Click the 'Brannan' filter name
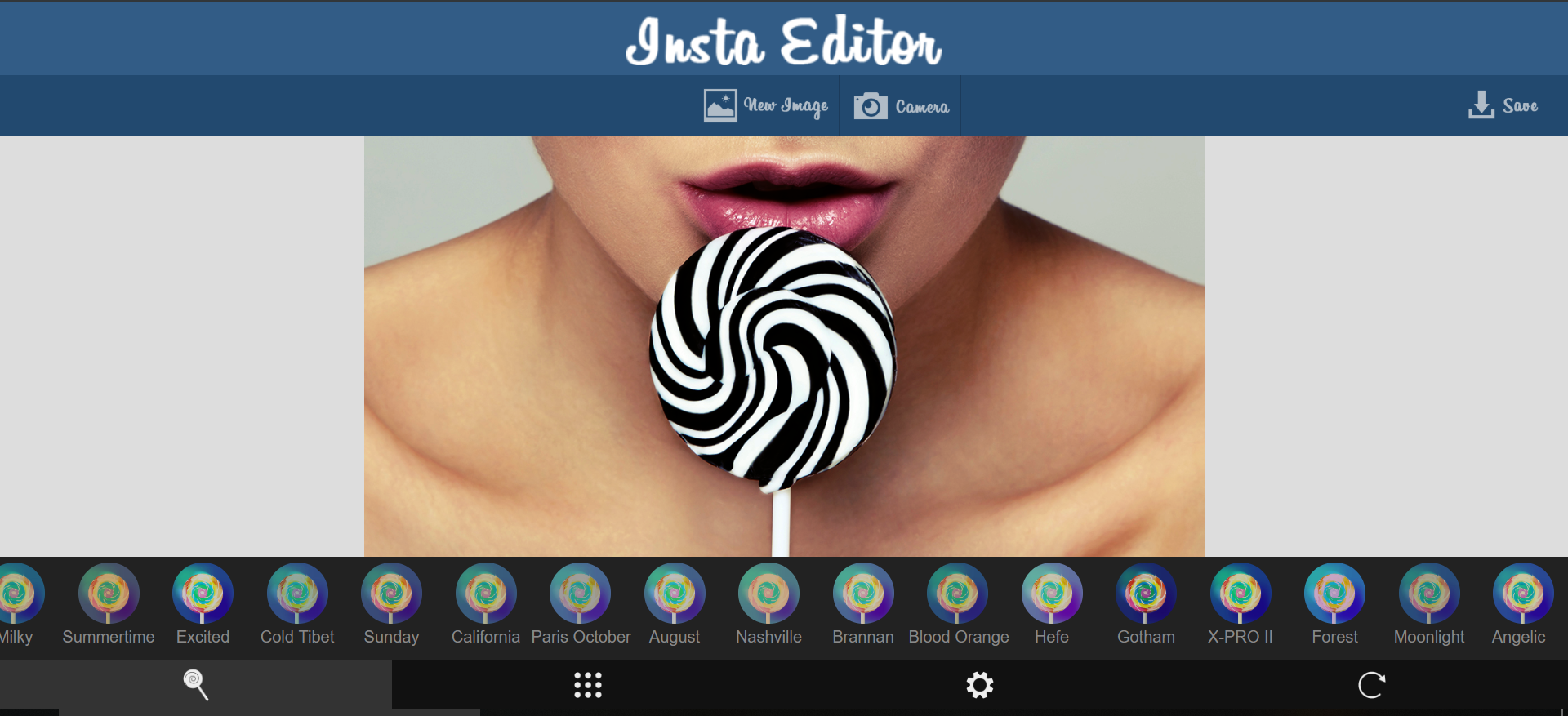Image resolution: width=1568 pixels, height=716 pixels. (x=863, y=637)
